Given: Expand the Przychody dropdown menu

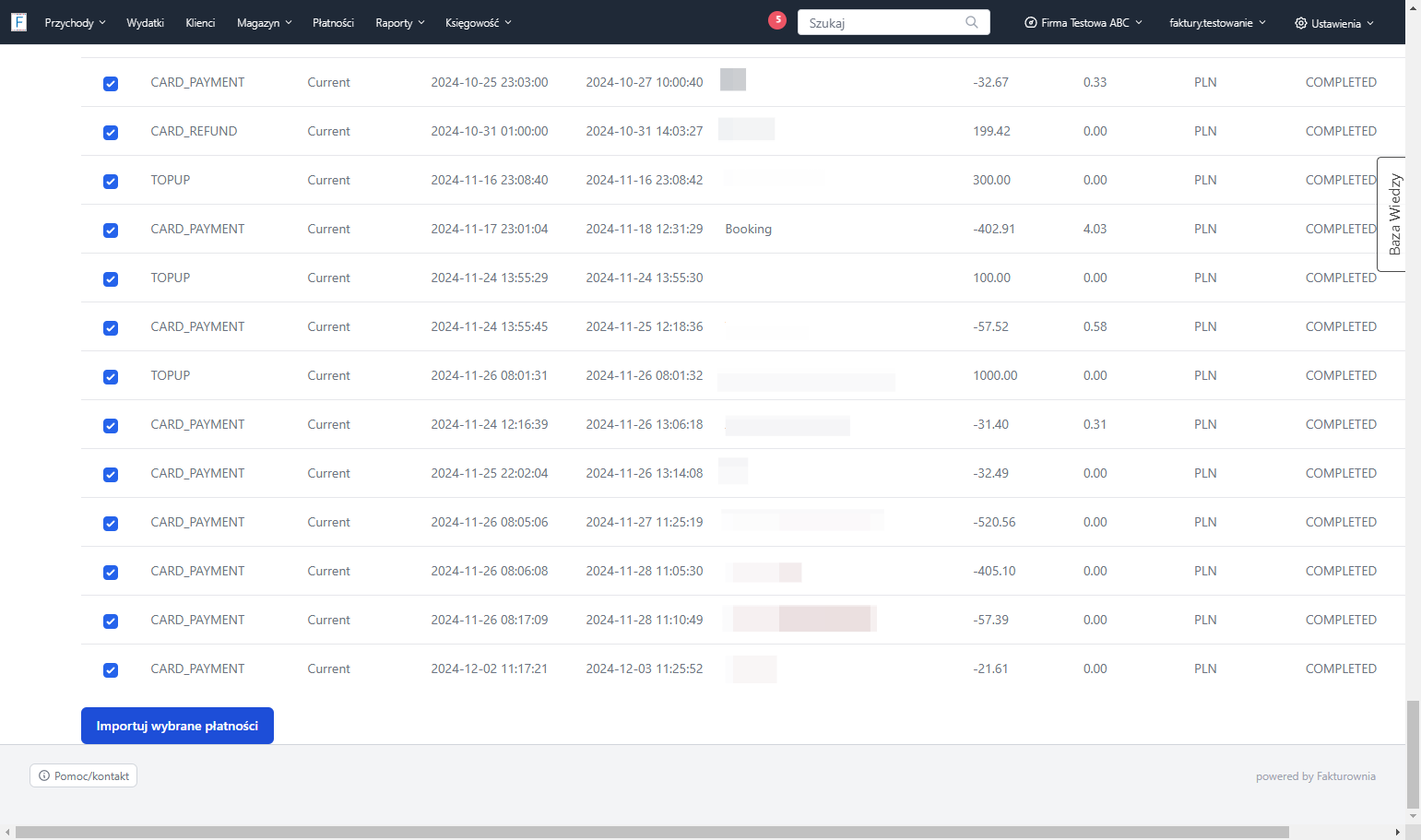Looking at the screenshot, I should [76, 23].
